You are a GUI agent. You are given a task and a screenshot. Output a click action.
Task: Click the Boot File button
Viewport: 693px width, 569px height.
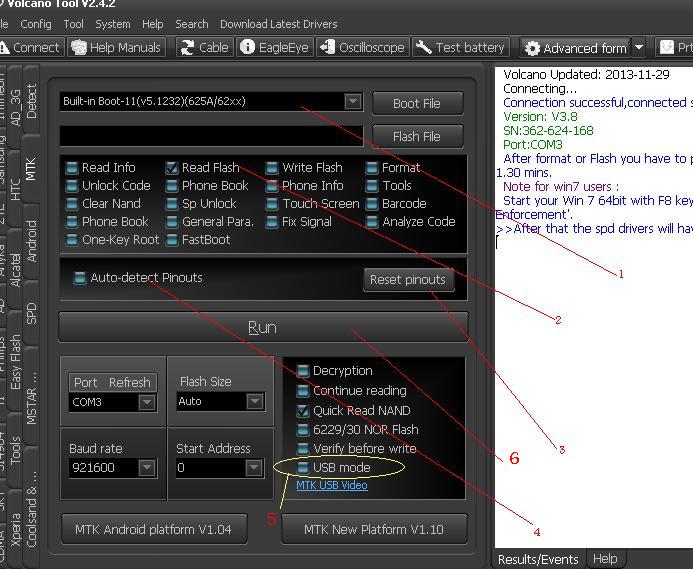click(x=418, y=103)
